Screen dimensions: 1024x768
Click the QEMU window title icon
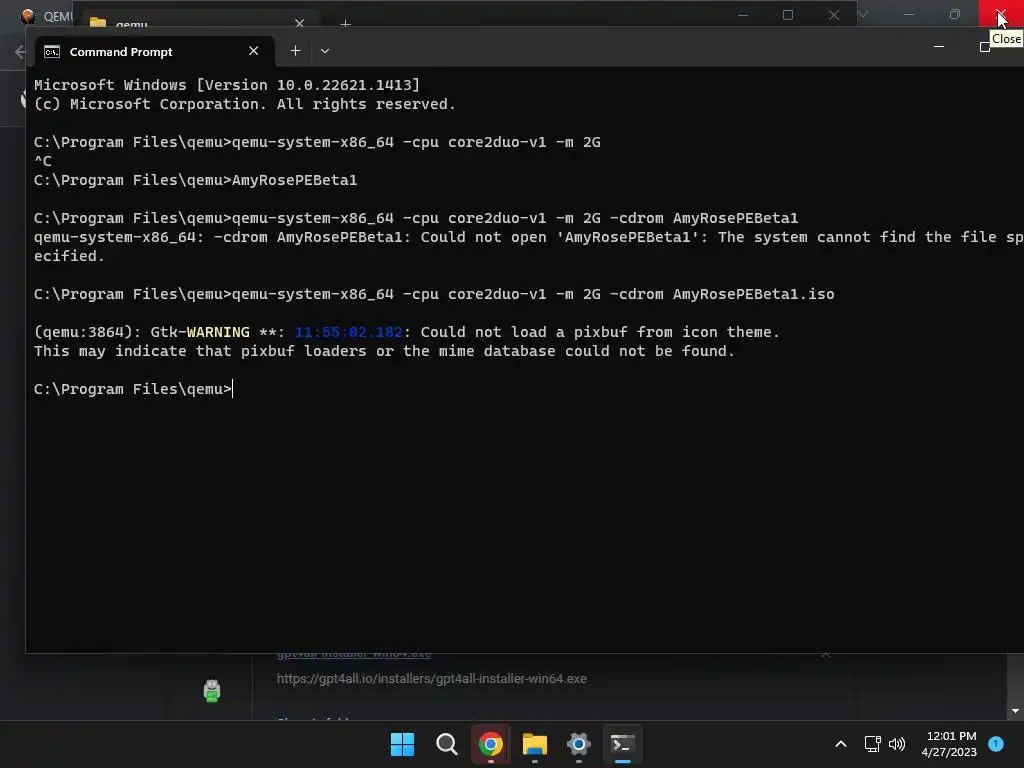click(x=27, y=16)
